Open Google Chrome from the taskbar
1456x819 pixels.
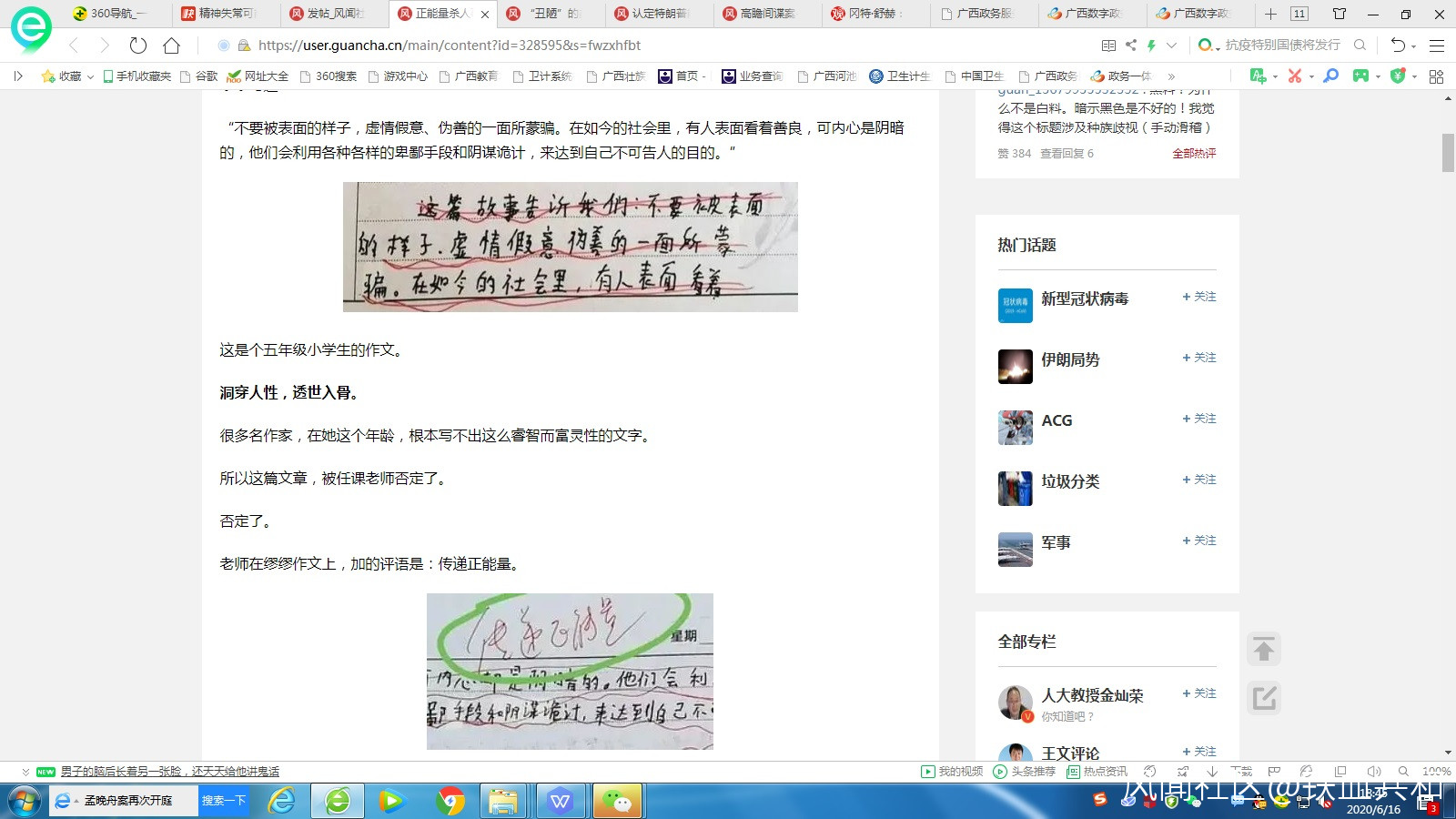[450, 801]
